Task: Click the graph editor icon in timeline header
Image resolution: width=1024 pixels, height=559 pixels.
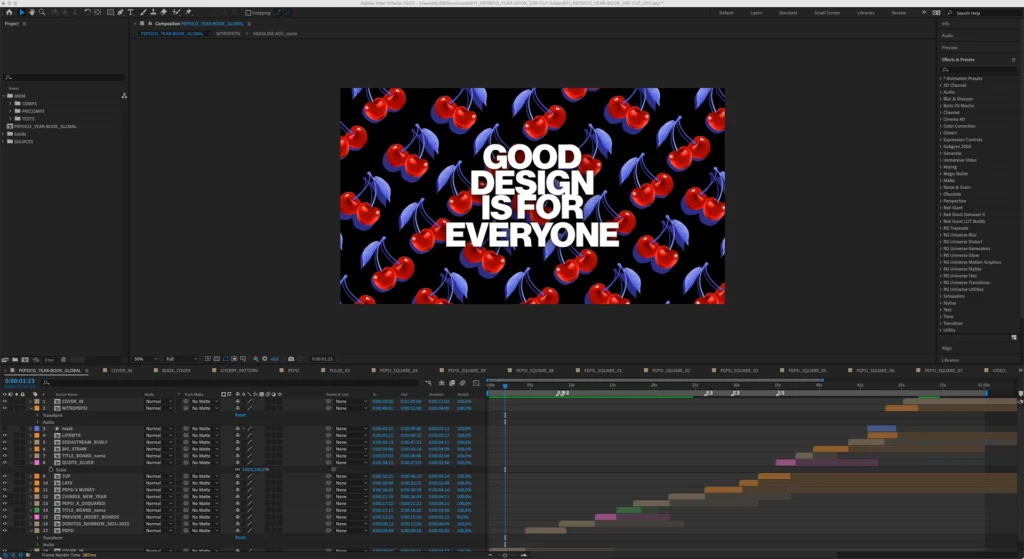Action: click(476, 383)
